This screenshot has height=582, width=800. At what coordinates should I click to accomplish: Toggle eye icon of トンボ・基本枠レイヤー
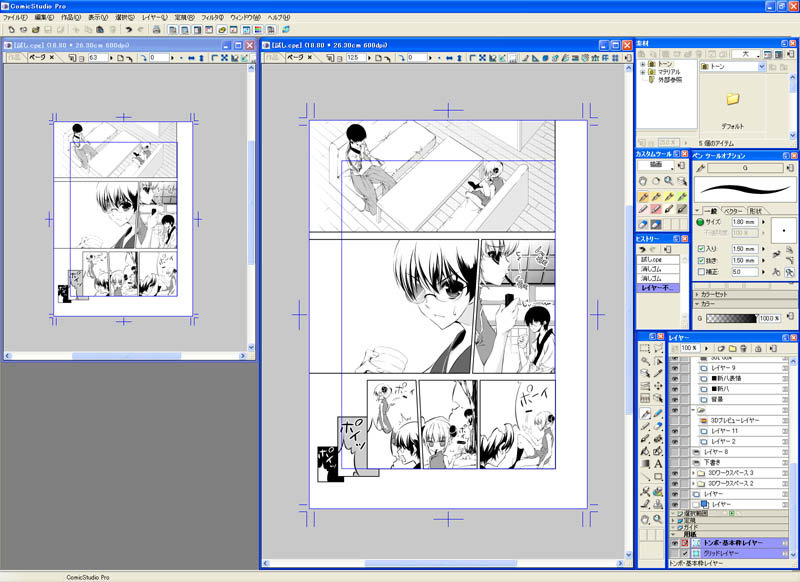(675, 543)
